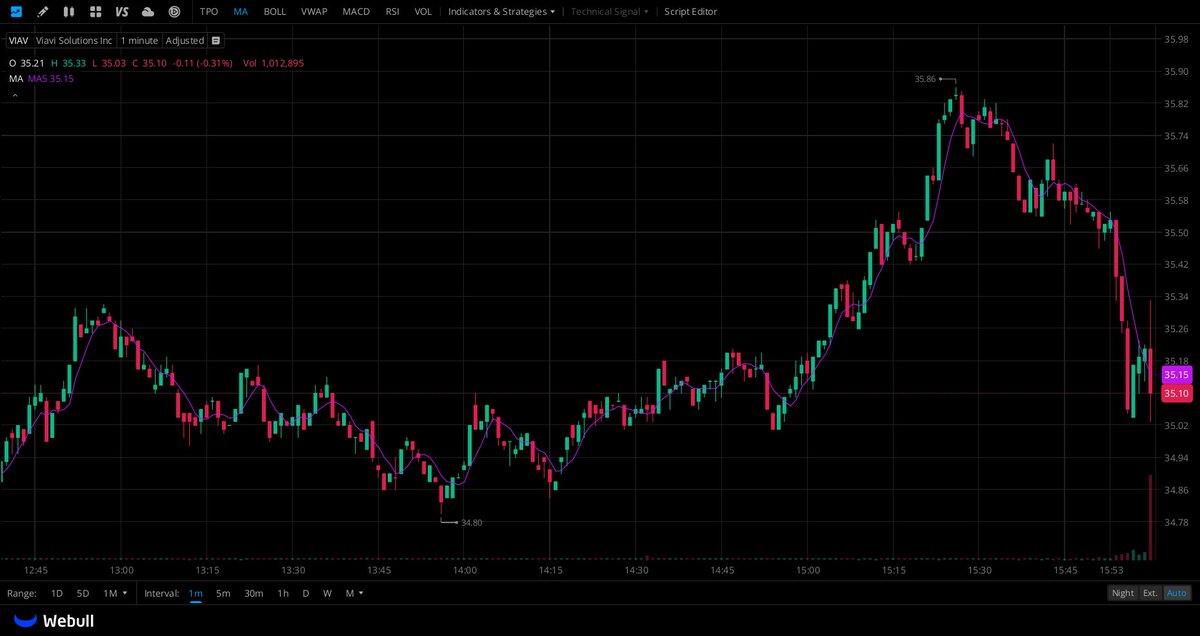Click the red 35.10 price tag
This screenshot has width=1200, height=636.
pos(1176,394)
